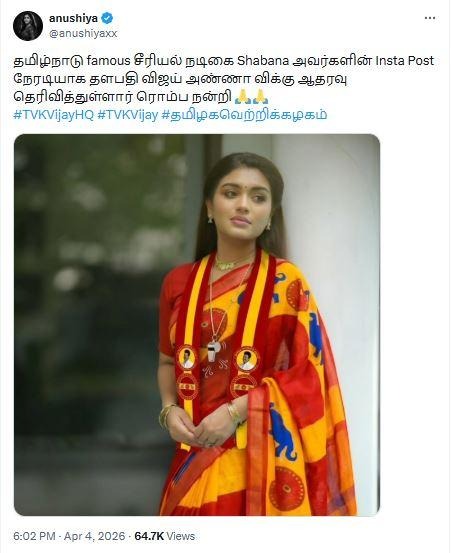Click the folded hands emoji
The width and height of the screenshot is (451, 553).
pos(251,97)
